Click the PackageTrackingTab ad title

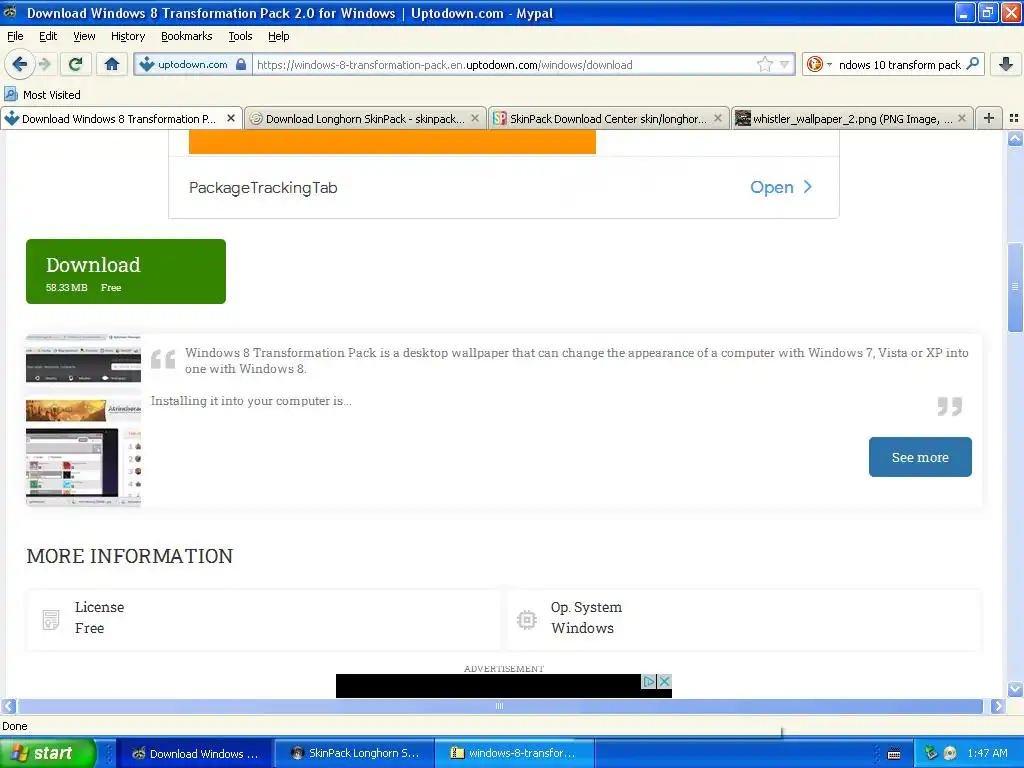[x=263, y=187]
